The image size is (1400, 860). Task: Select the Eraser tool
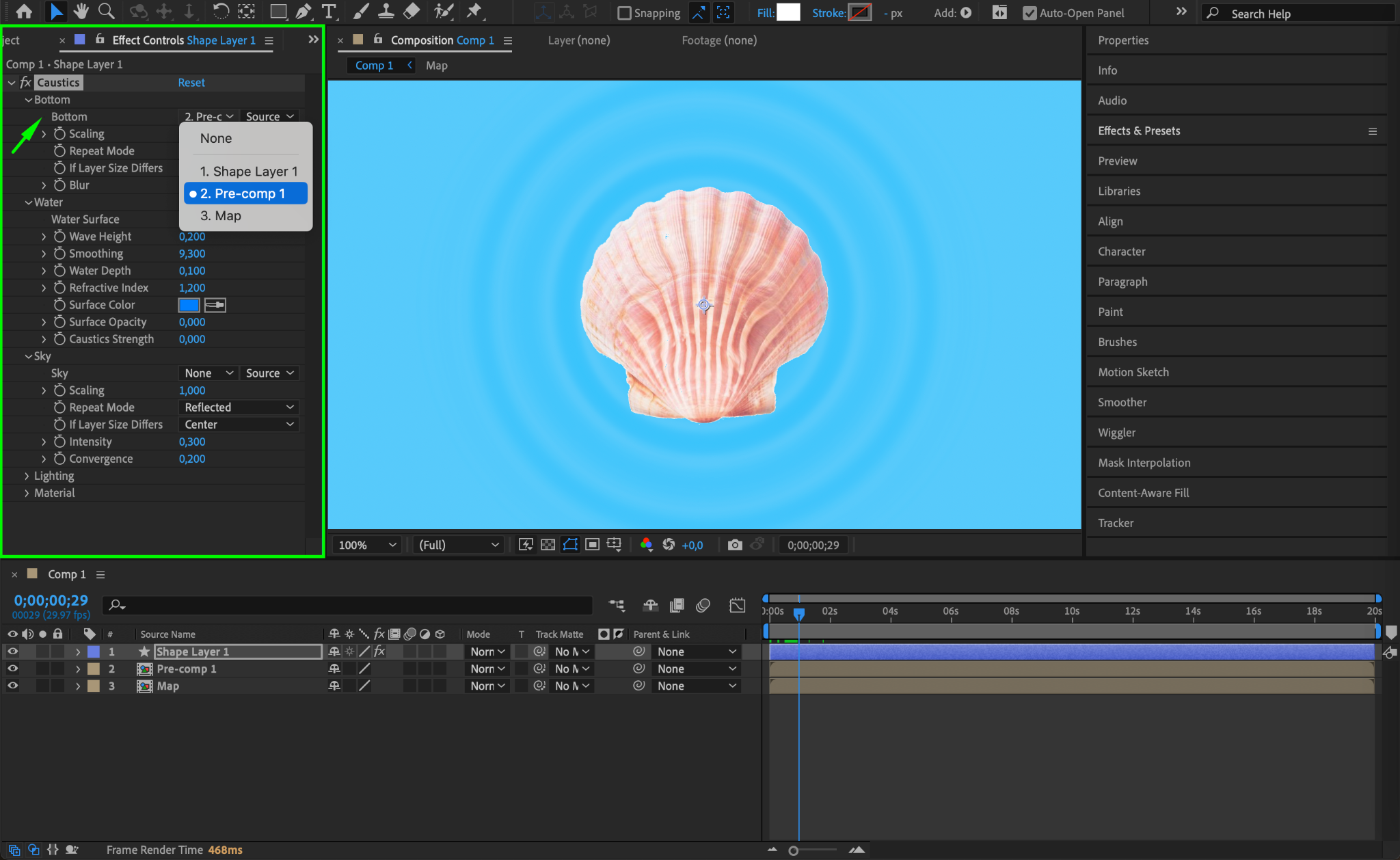click(412, 11)
